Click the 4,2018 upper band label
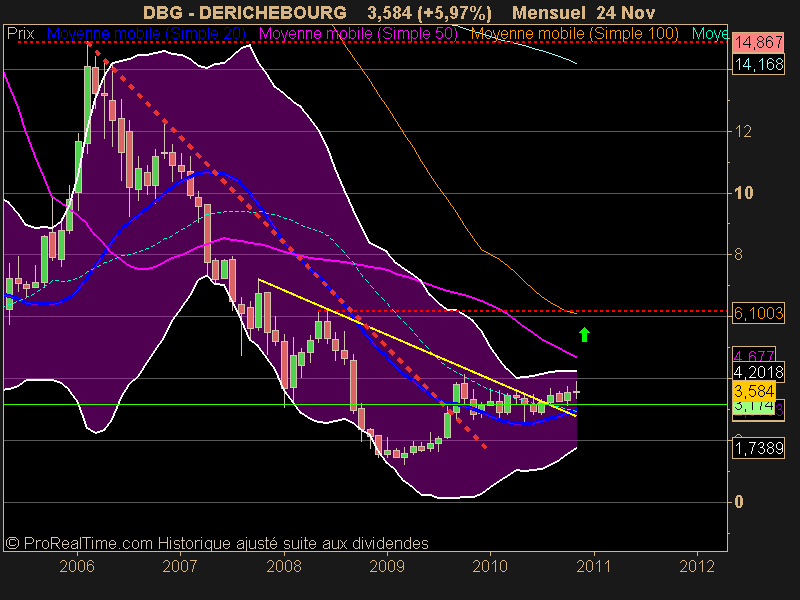 (x=758, y=372)
